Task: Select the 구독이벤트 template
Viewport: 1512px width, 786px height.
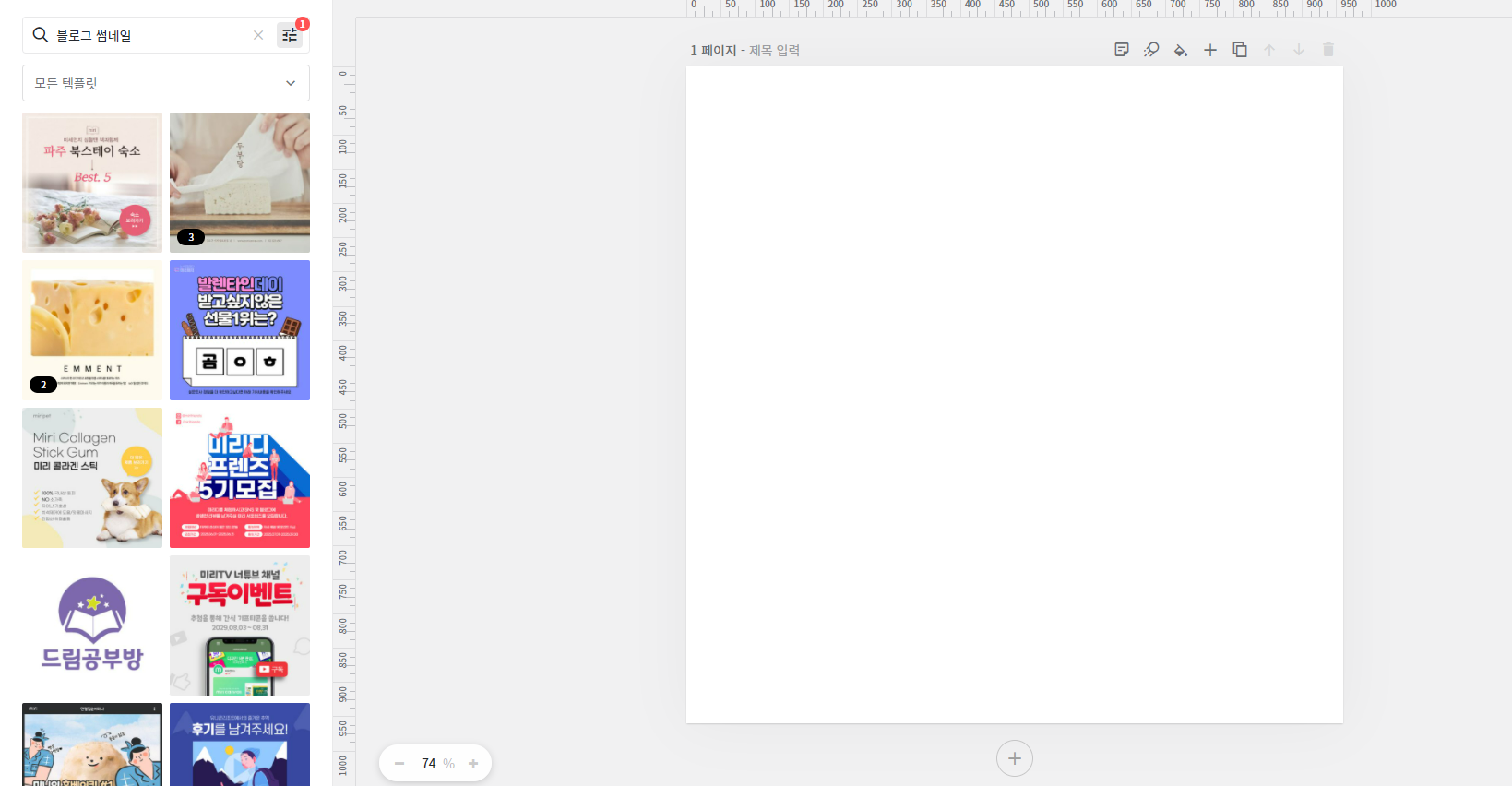Action: pyautogui.click(x=240, y=625)
